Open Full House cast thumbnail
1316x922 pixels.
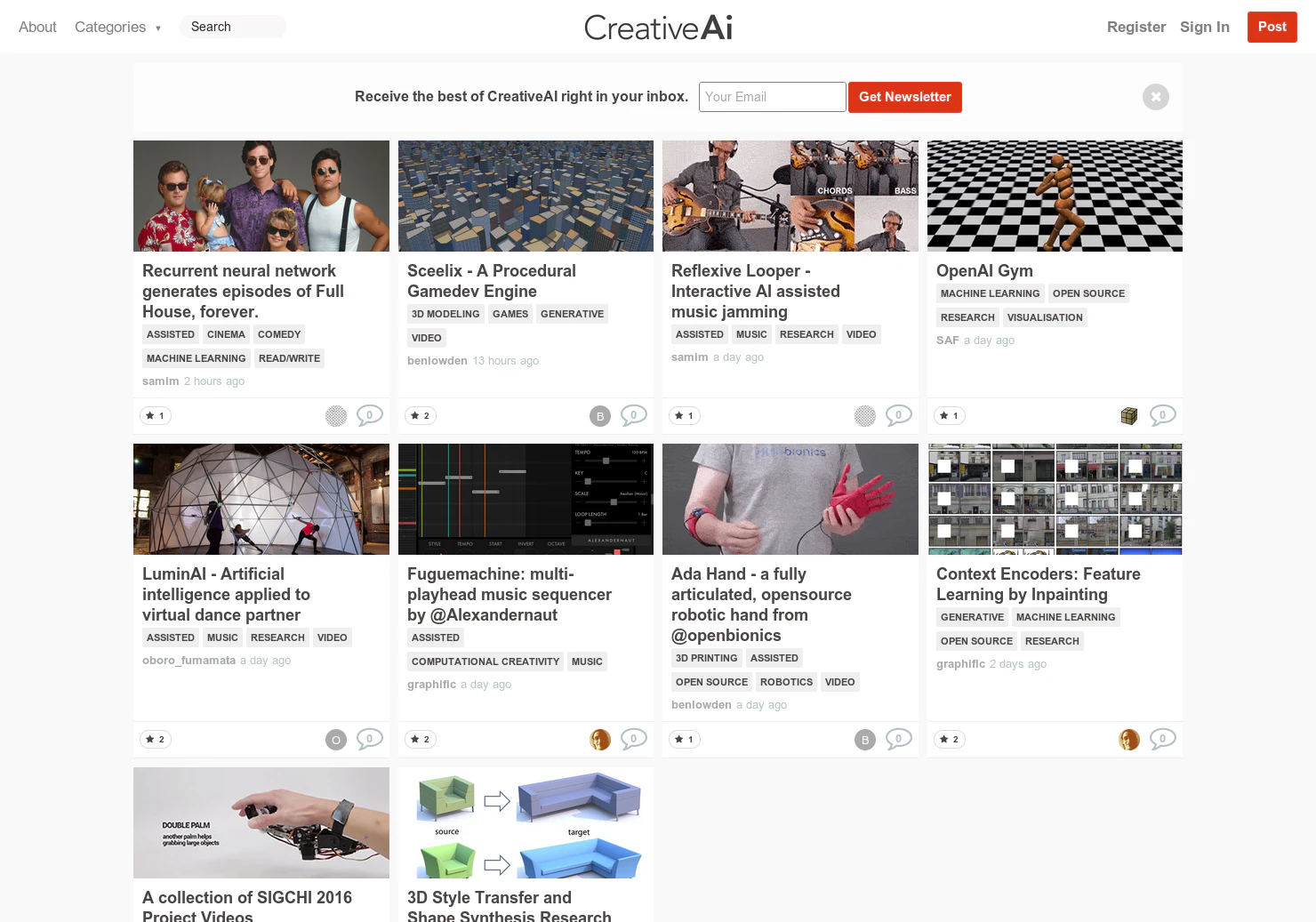(x=261, y=196)
